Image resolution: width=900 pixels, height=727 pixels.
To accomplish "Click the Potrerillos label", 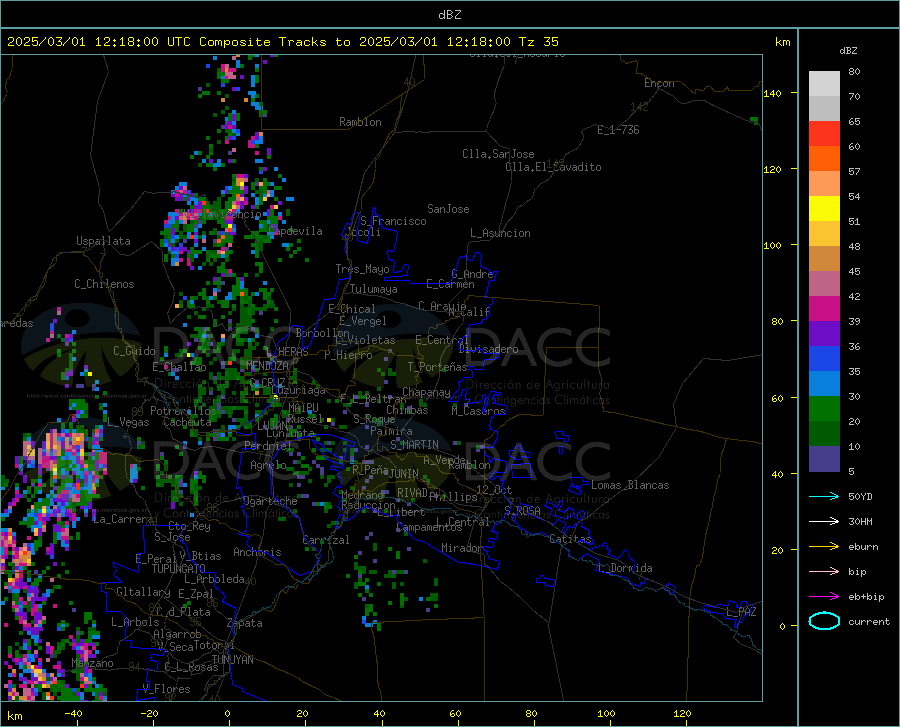I will point(183,411).
